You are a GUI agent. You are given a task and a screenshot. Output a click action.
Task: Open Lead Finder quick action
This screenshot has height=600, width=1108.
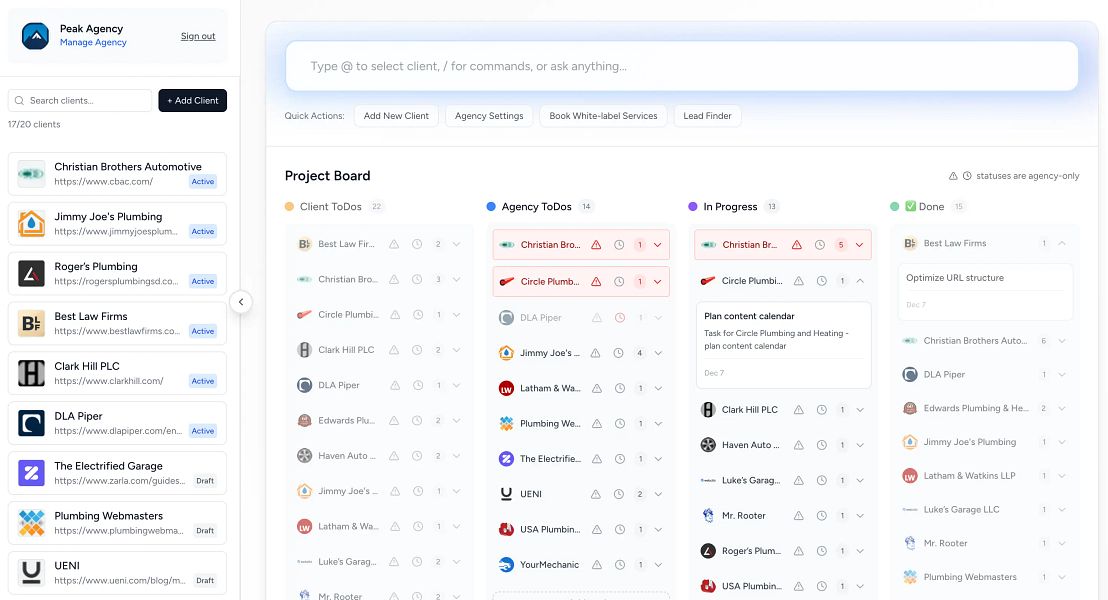[707, 116]
